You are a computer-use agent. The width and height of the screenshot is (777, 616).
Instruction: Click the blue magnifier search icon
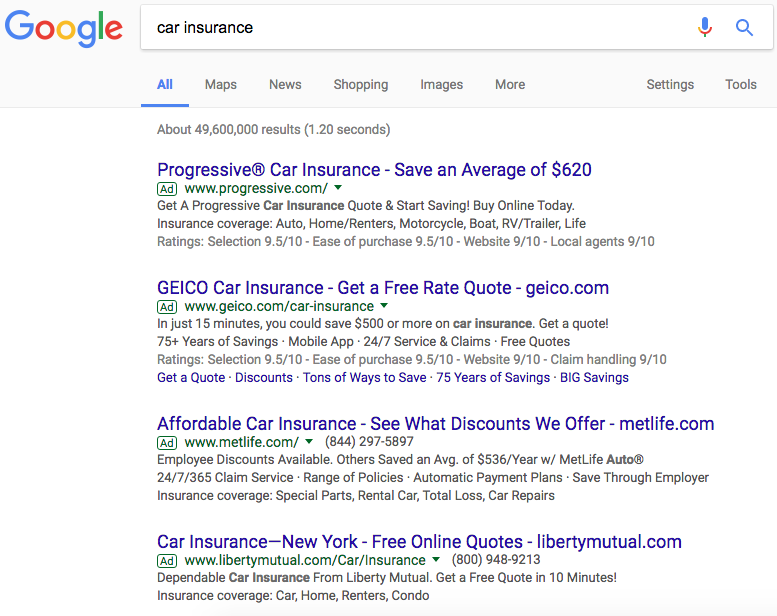tap(744, 28)
